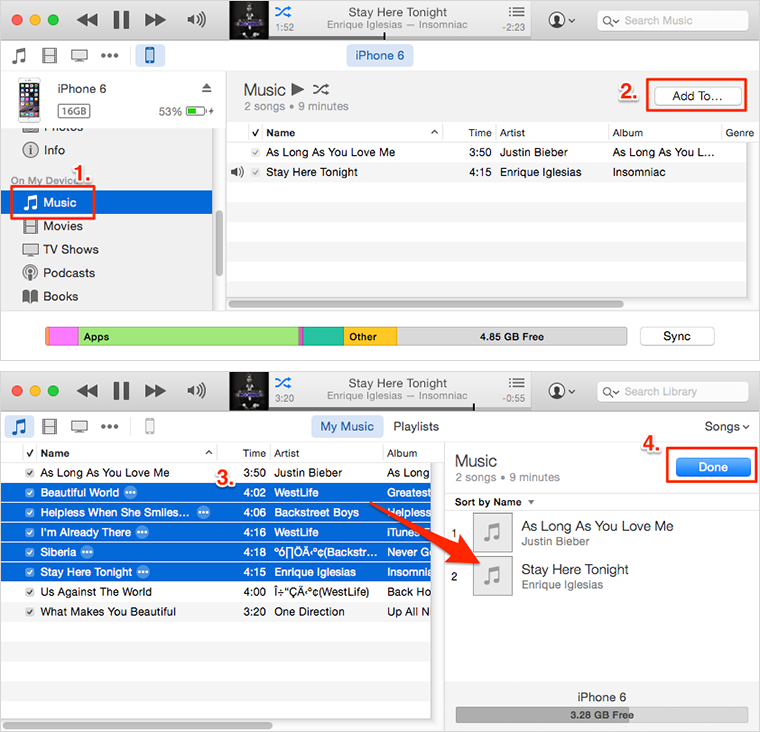The image size is (760, 732).
Task: Select Music under On My Device
Action: 106,202
